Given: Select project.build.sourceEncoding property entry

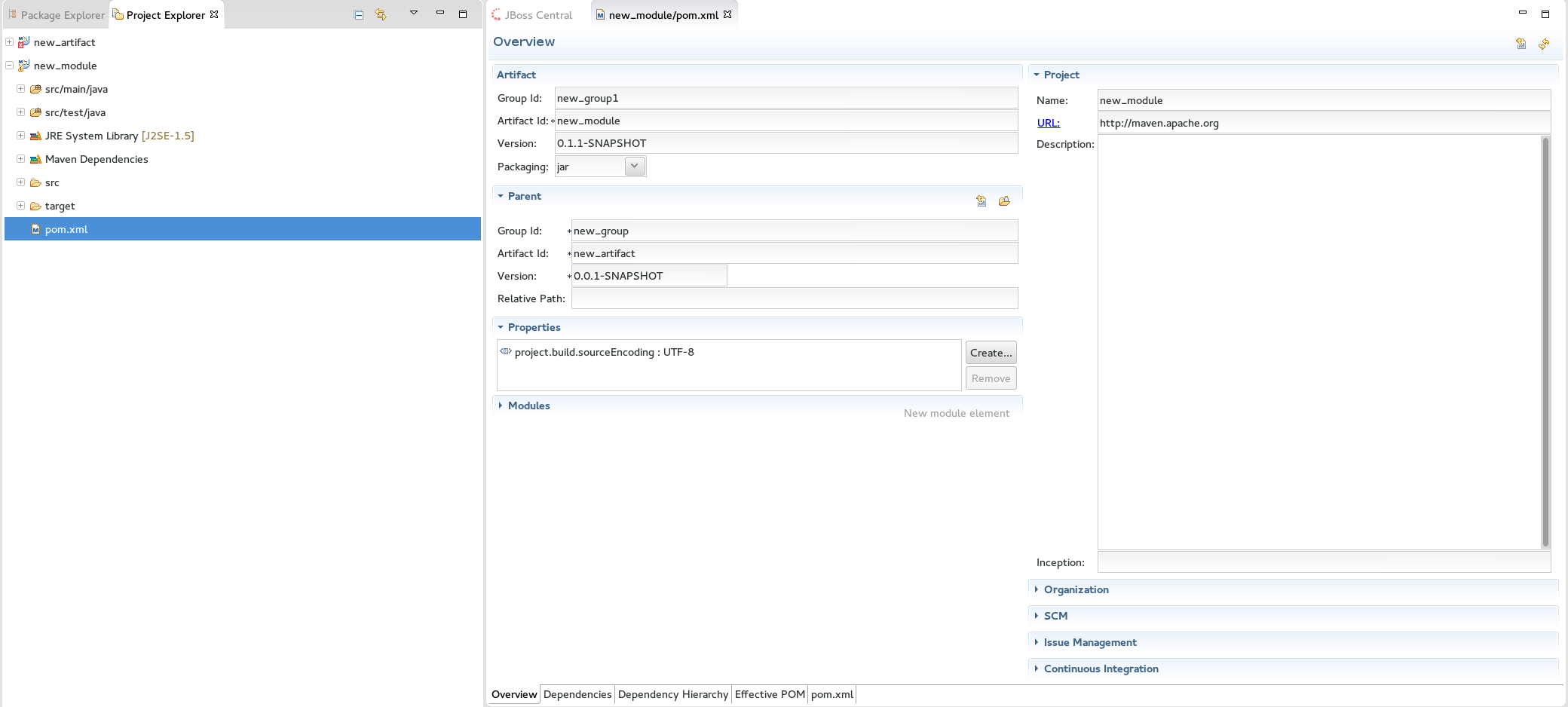Looking at the screenshot, I should pos(604,352).
